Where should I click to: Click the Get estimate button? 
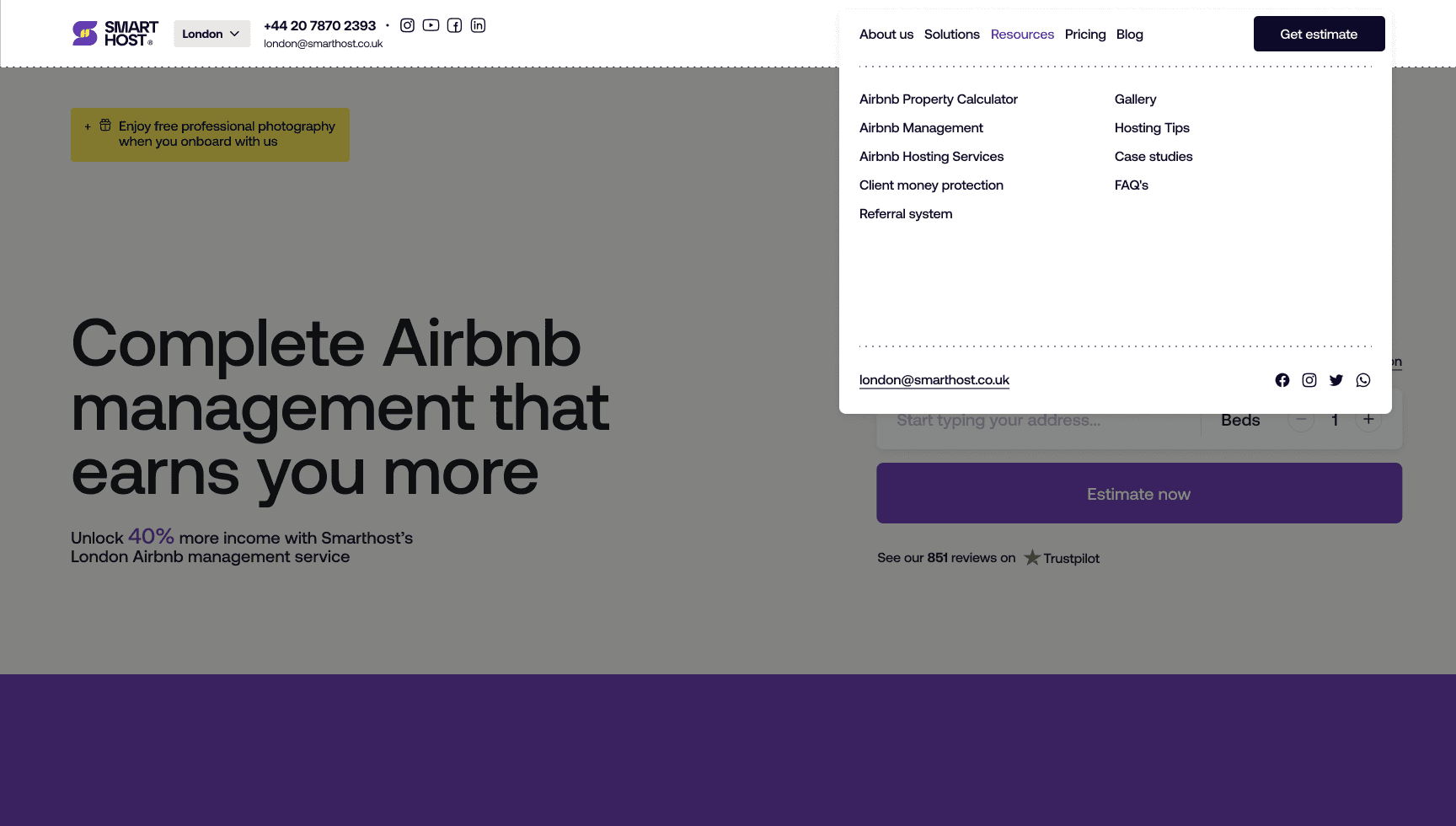tap(1319, 34)
